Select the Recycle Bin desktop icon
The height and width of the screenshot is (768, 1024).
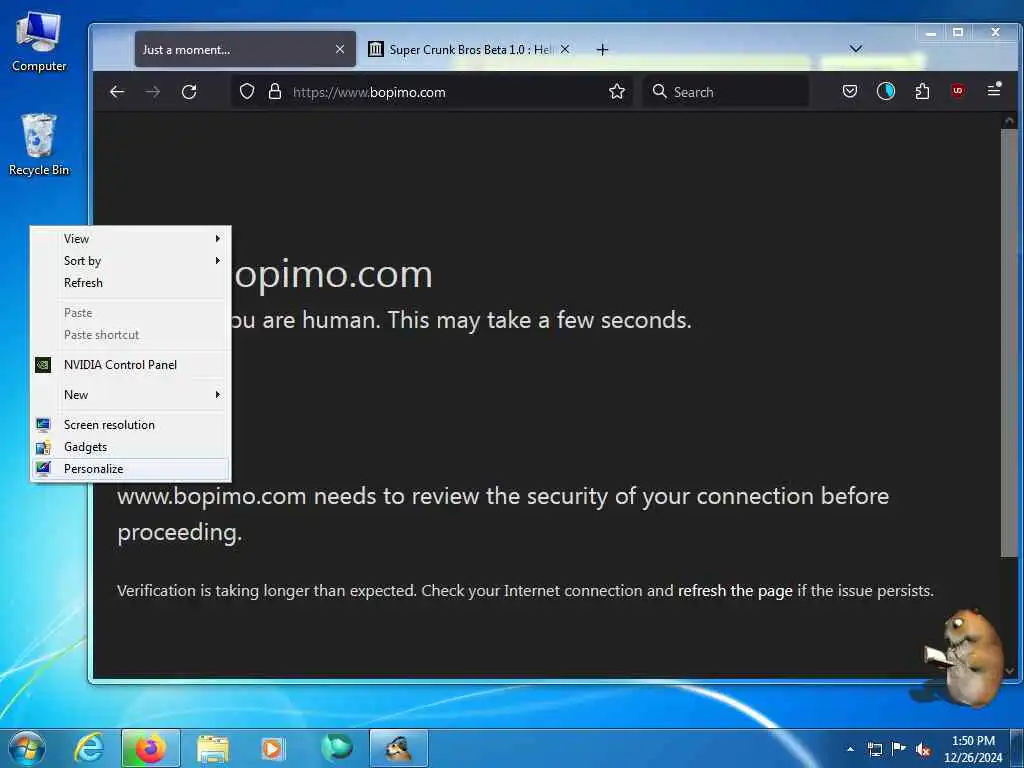39,144
